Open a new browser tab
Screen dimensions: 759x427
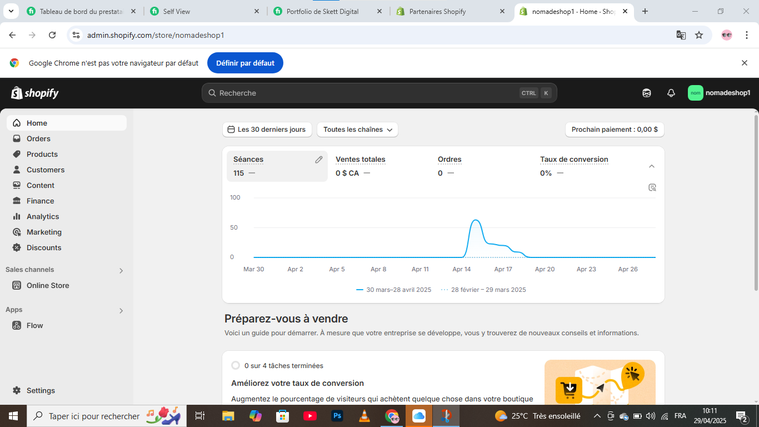coord(645,11)
